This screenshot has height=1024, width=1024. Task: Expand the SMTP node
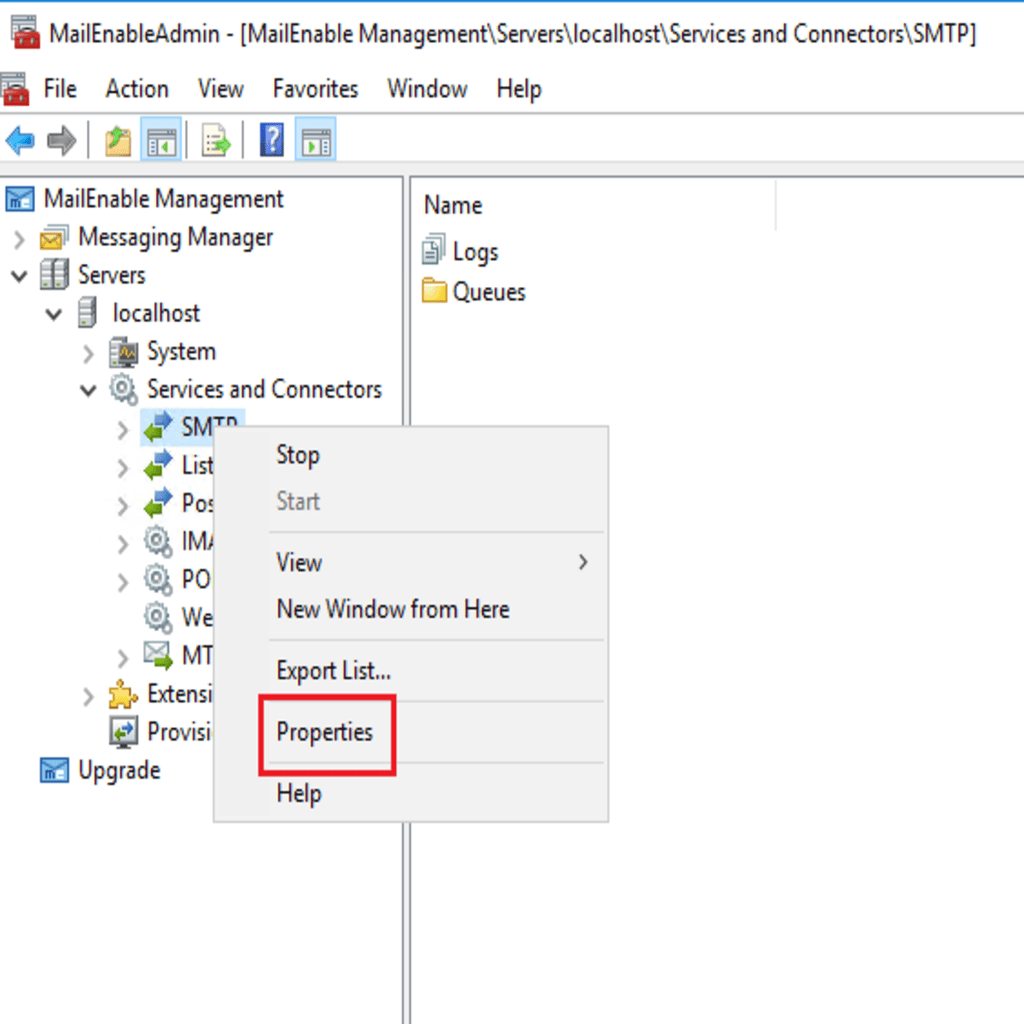pos(123,430)
